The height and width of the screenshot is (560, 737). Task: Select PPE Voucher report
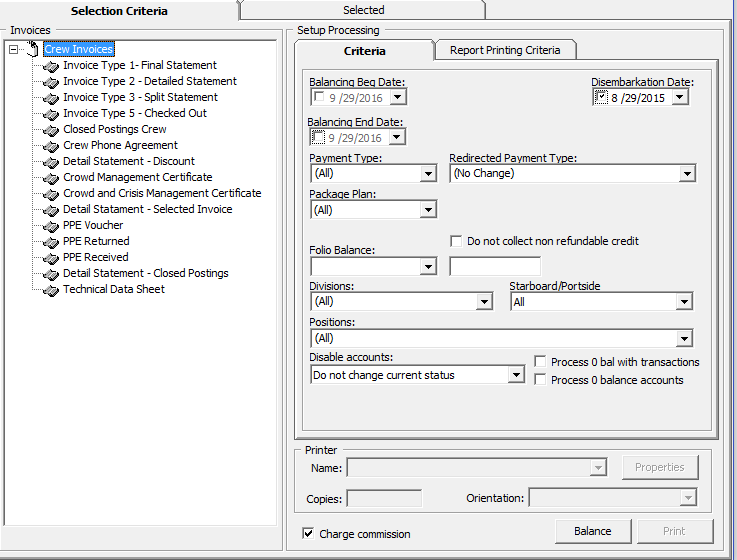(93, 225)
